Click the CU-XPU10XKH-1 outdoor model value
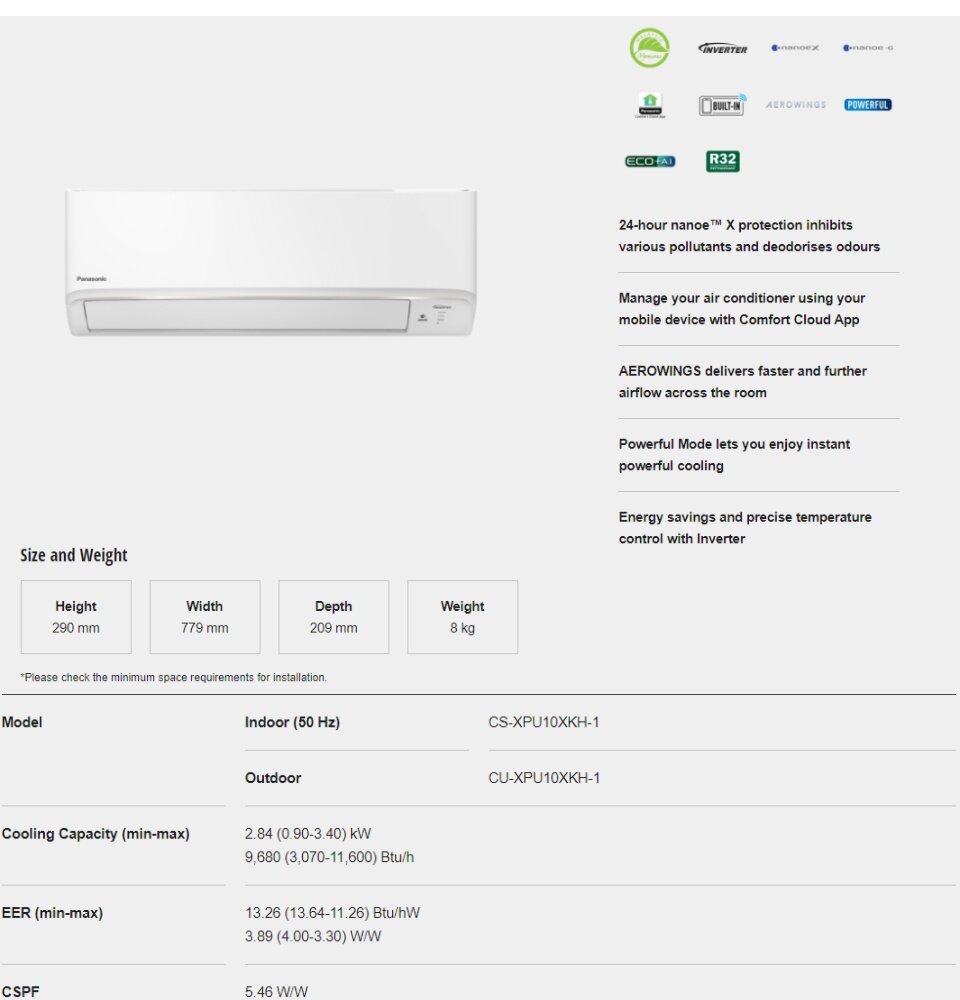Viewport: 960px width, 1000px height. [544, 777]
